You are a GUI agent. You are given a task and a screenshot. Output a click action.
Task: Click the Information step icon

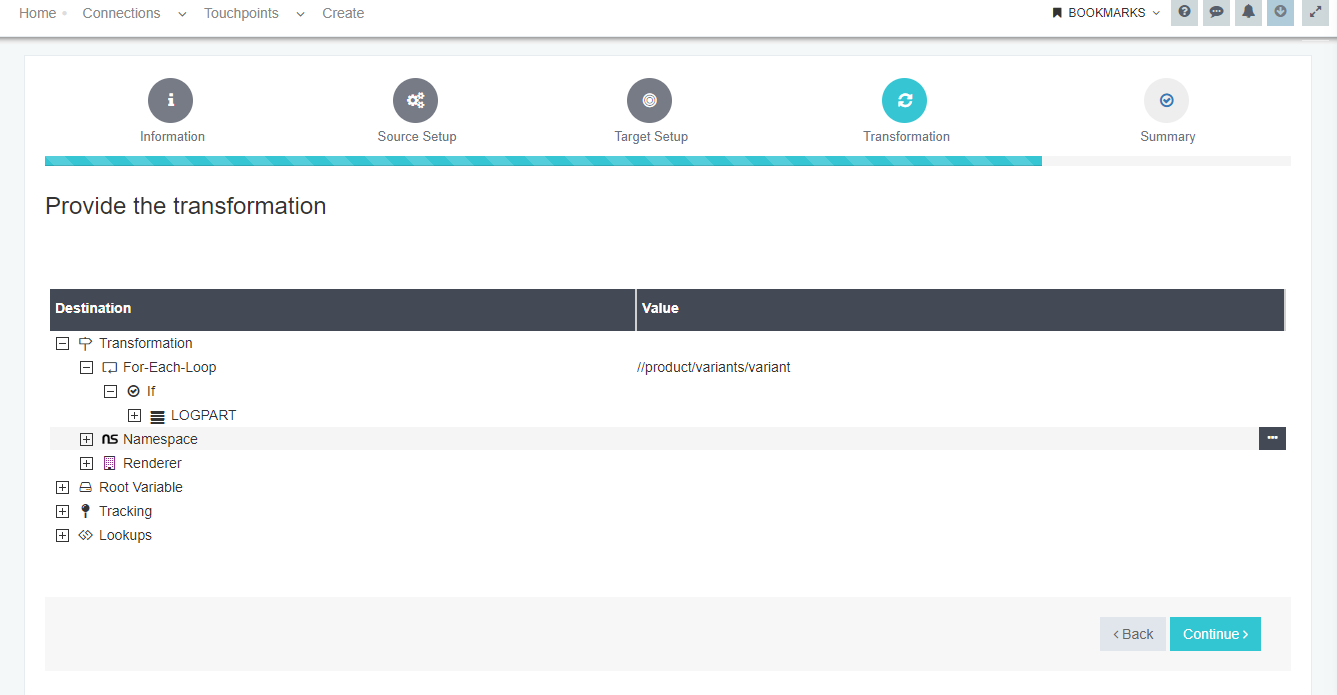pos(170,100)
